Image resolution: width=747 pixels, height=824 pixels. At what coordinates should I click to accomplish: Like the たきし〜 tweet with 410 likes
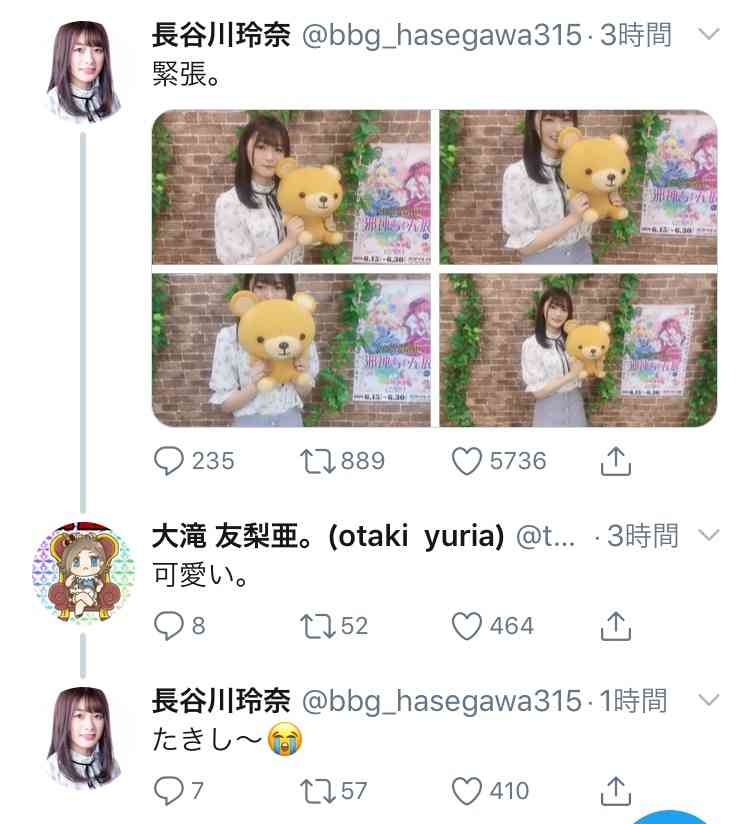[466, 791]
